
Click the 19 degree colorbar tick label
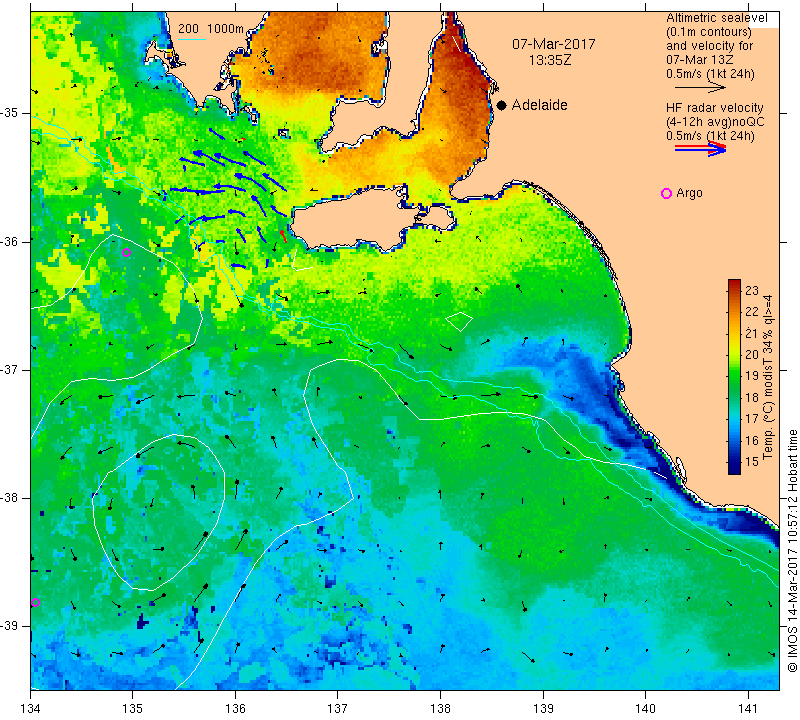click(x=752, y=376)
